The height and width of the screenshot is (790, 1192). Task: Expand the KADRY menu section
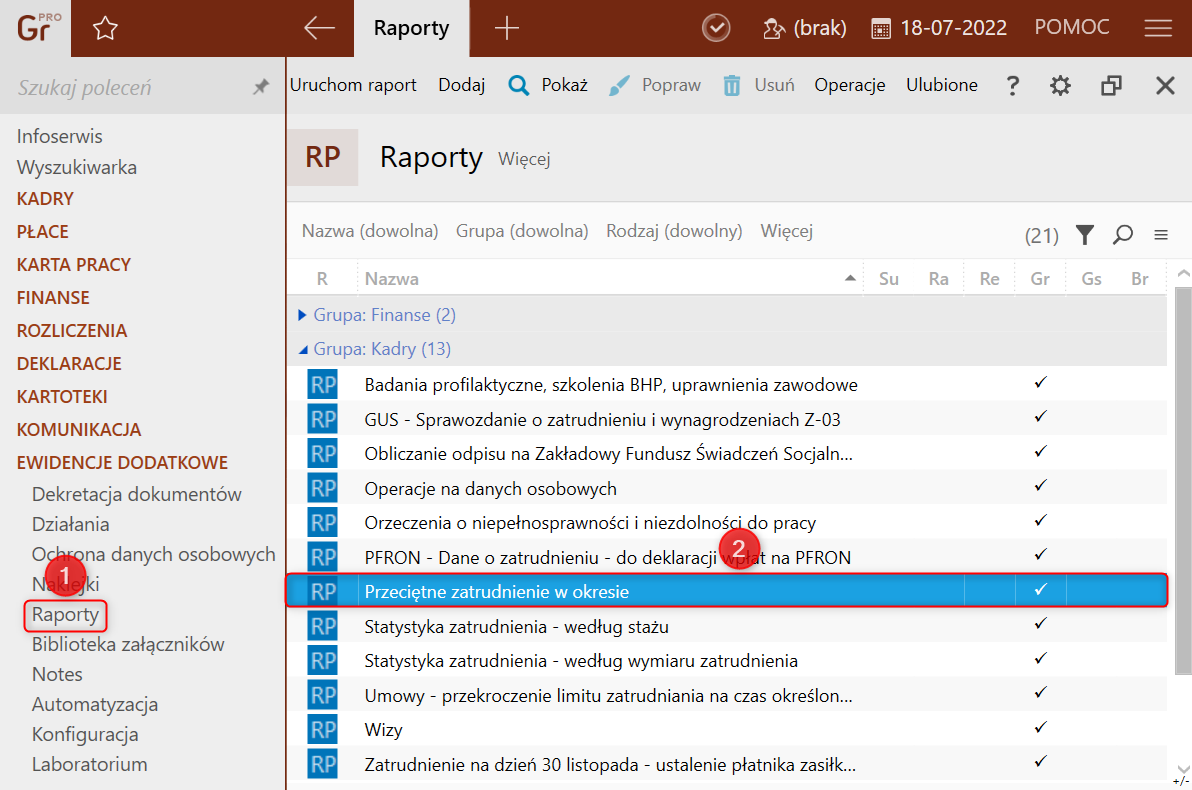pos(45,198)
